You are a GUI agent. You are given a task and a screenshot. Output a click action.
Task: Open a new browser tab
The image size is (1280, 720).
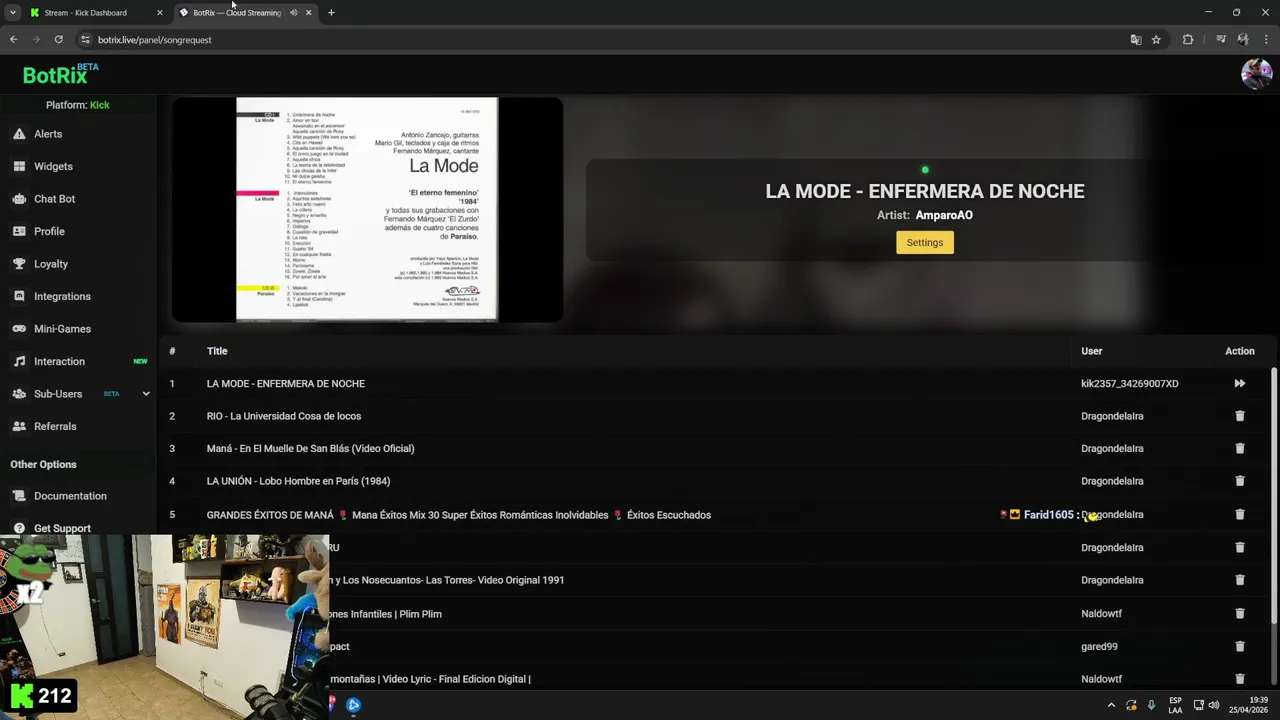coord(331,13)
